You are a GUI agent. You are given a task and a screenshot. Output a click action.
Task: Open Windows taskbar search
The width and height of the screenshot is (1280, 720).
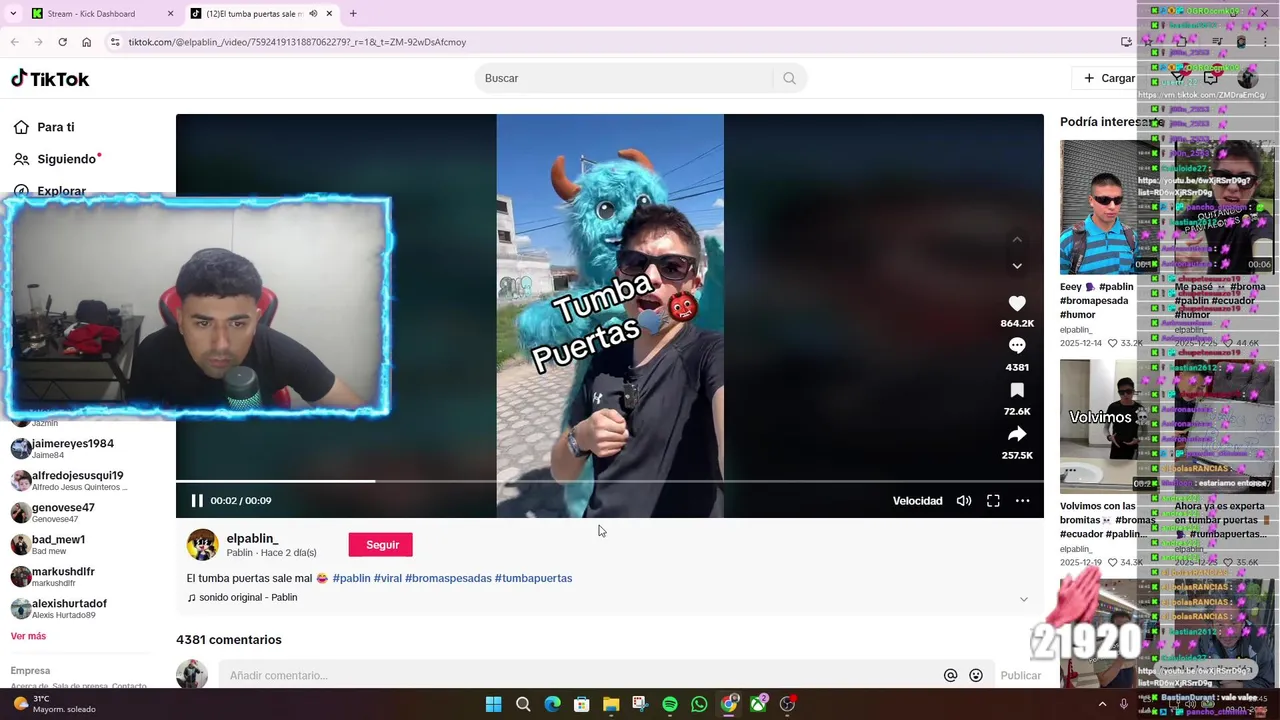click(x=523, y=705)
